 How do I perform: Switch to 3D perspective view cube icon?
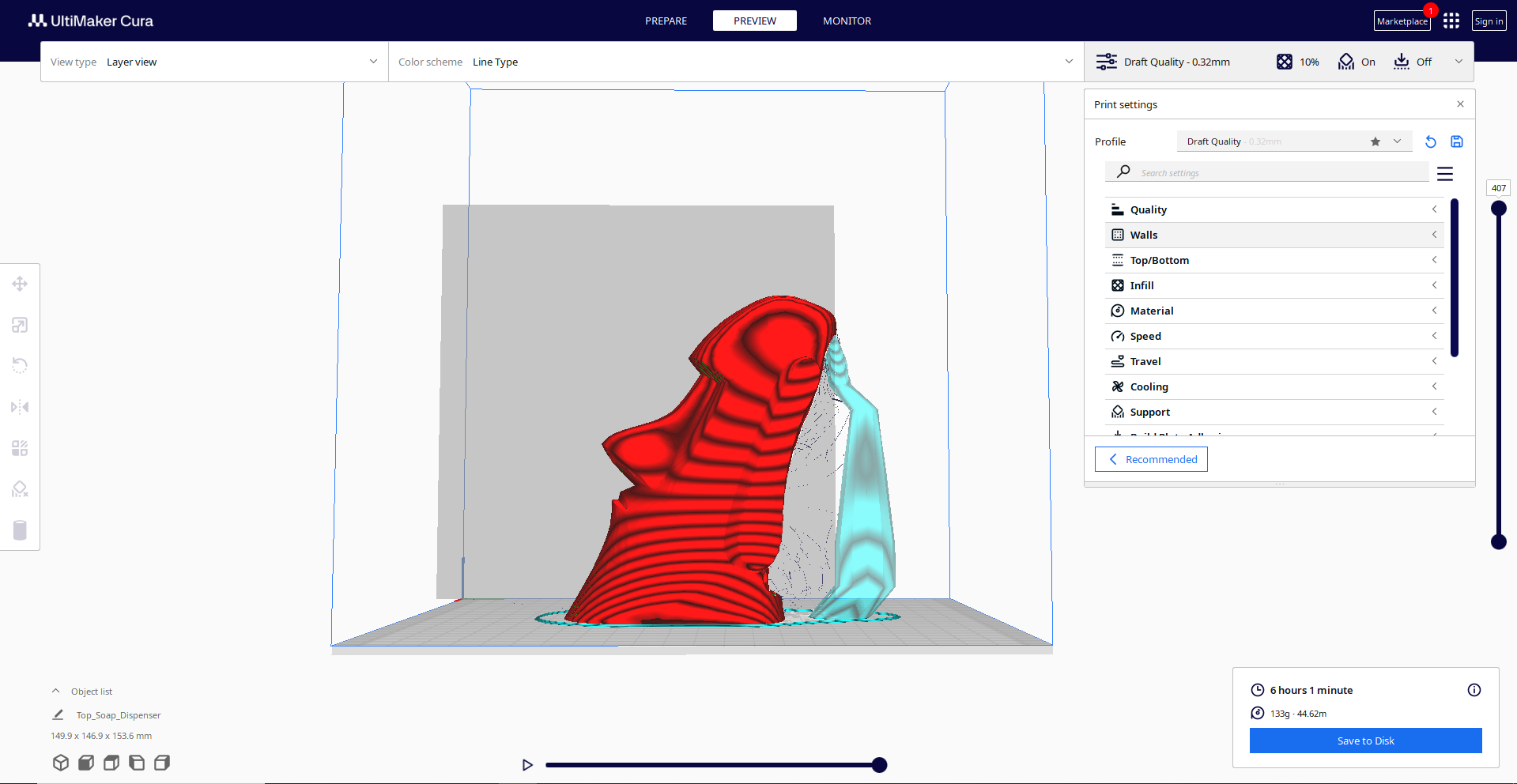(61, 763)
